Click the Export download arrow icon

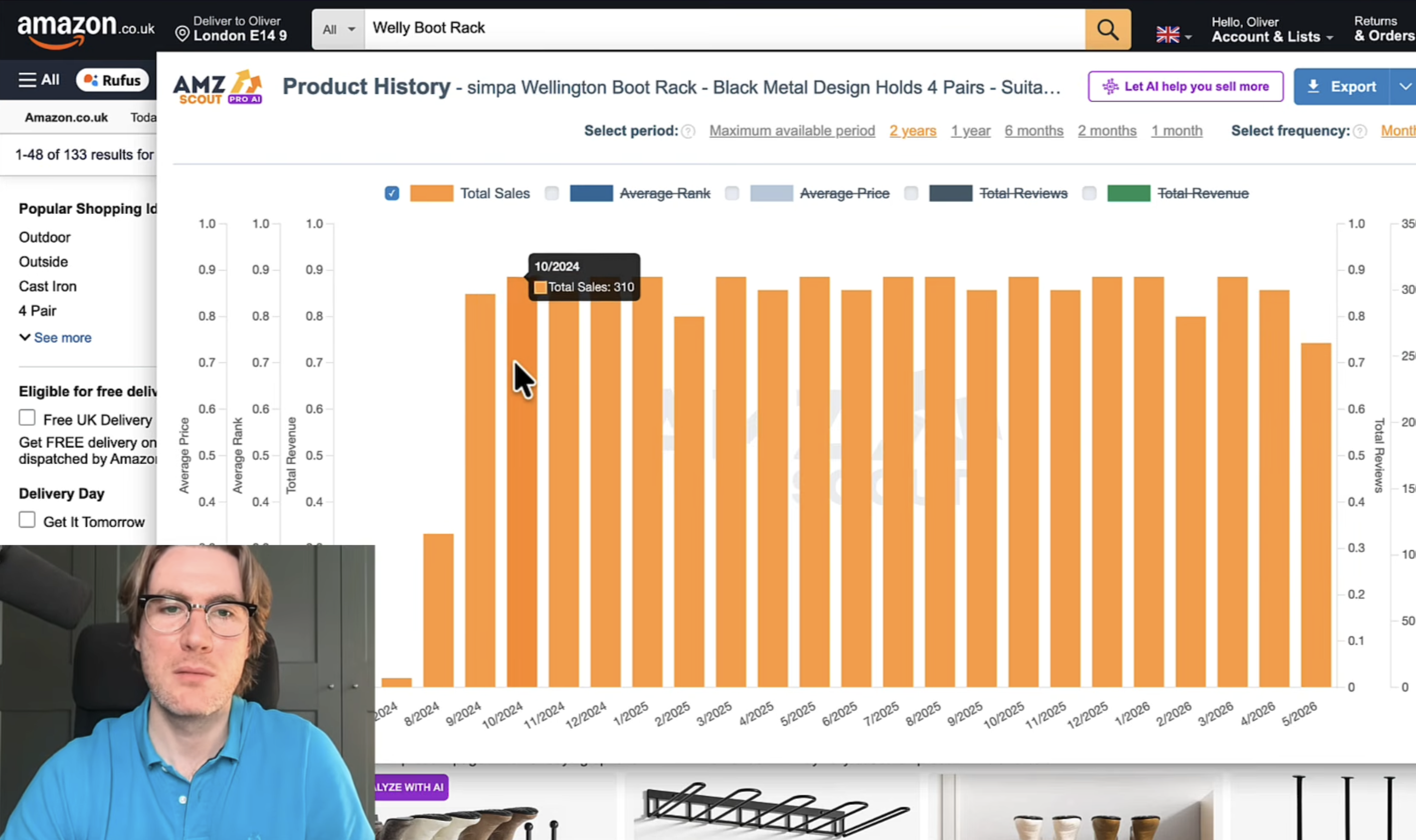tap(1313, 86)
